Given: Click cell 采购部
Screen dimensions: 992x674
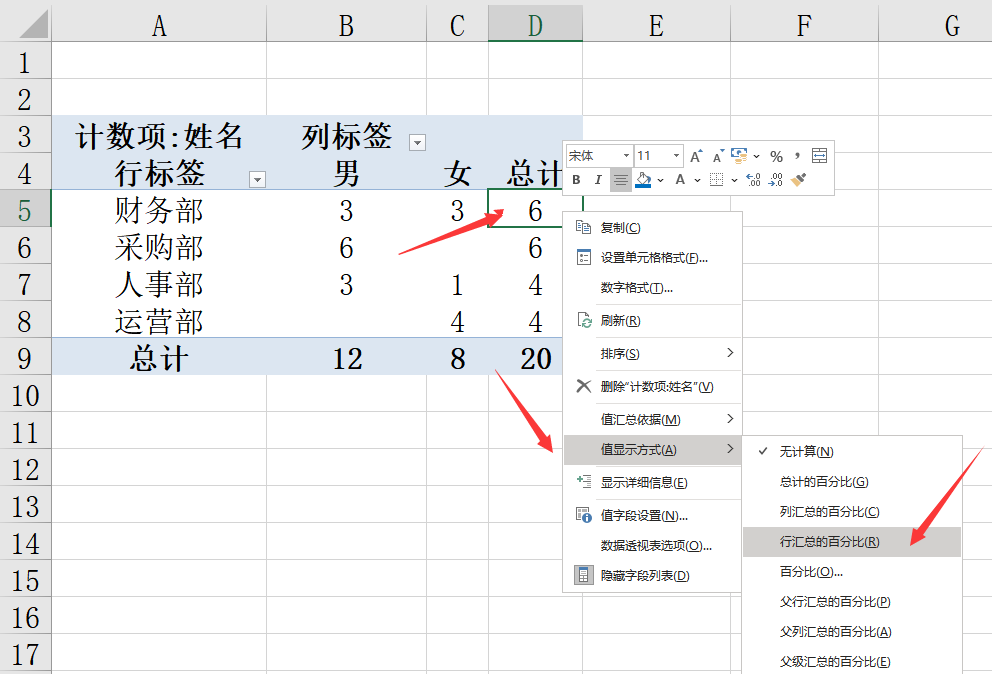Looking at the screenshot, I should tap(159, 247).
